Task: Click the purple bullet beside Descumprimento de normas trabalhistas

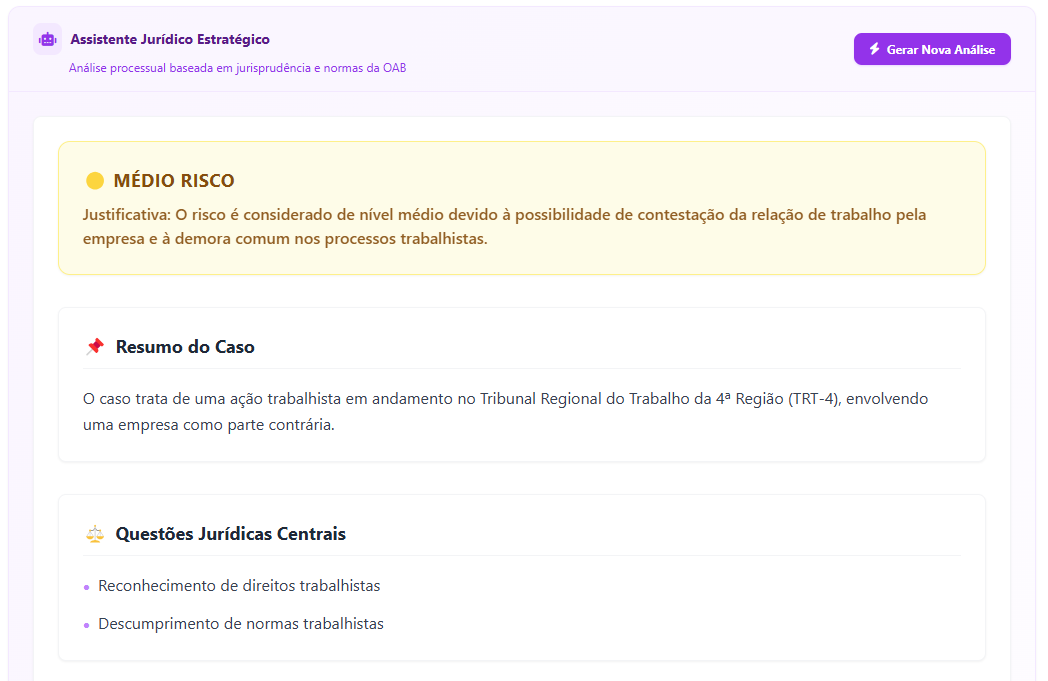Action: pyautogui.click(x=88, y=623)
